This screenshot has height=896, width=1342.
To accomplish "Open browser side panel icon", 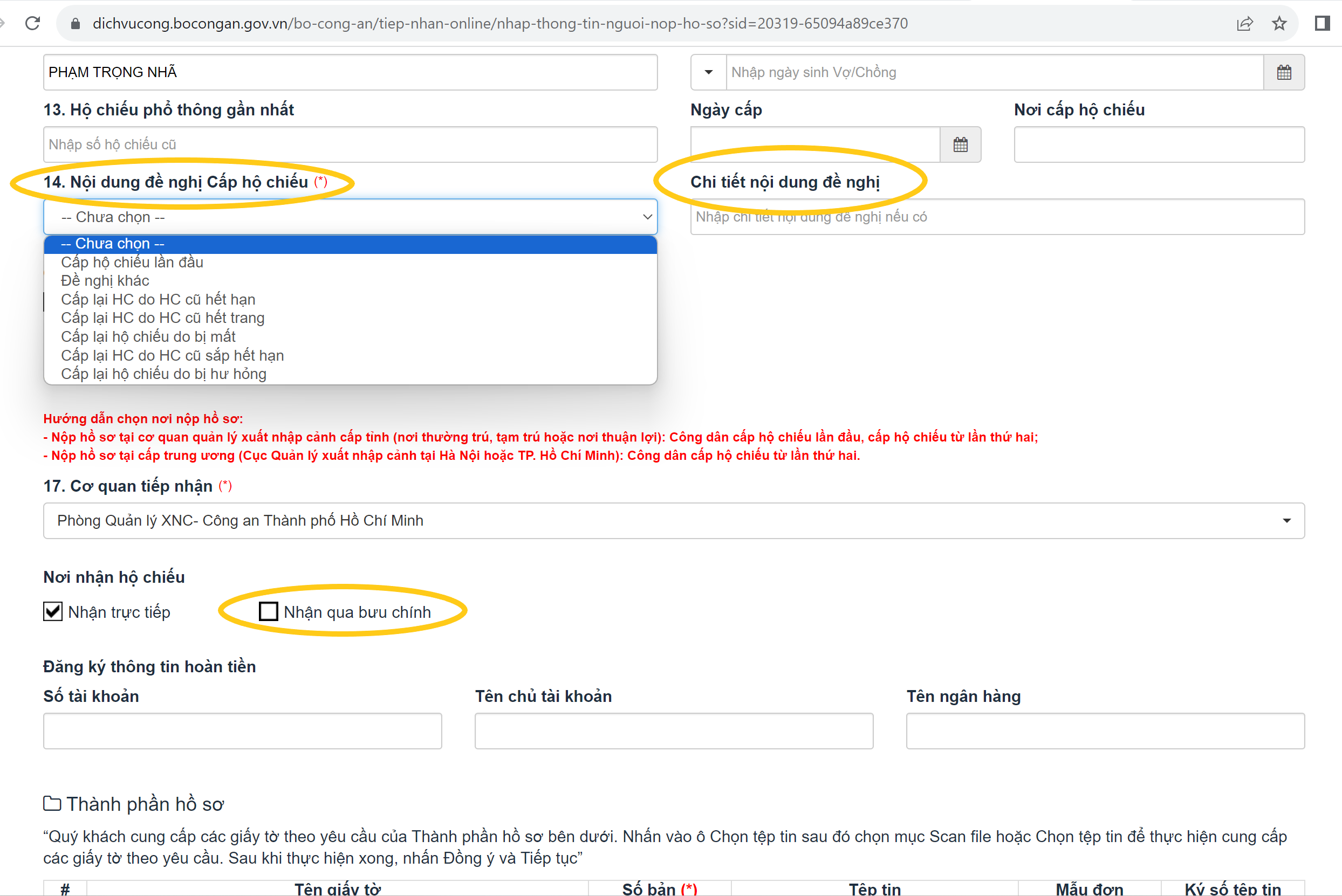I will tap(1322, 23).
